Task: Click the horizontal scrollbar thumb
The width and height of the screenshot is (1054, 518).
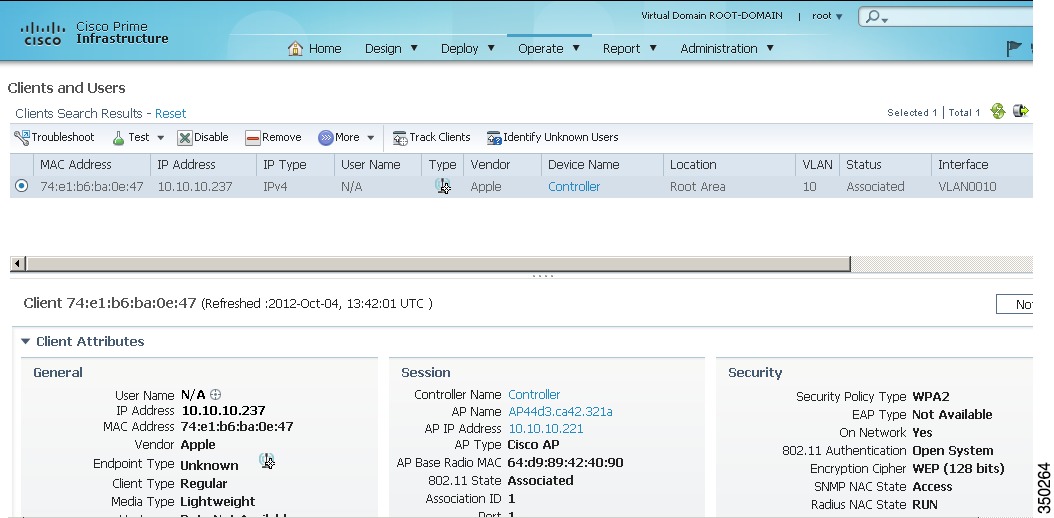Action: point(438,264)
